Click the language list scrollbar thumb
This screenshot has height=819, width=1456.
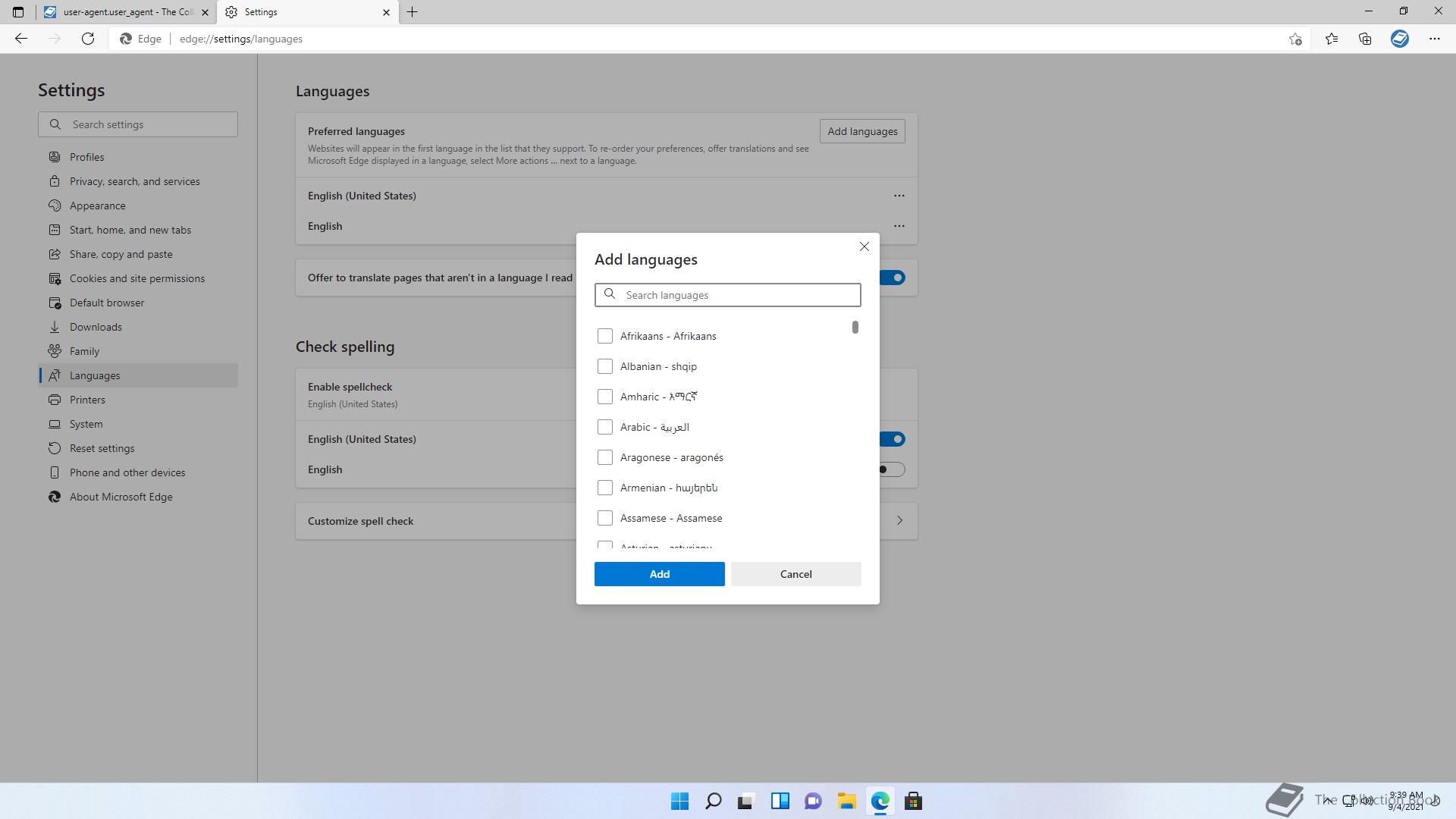coord(855,327)
